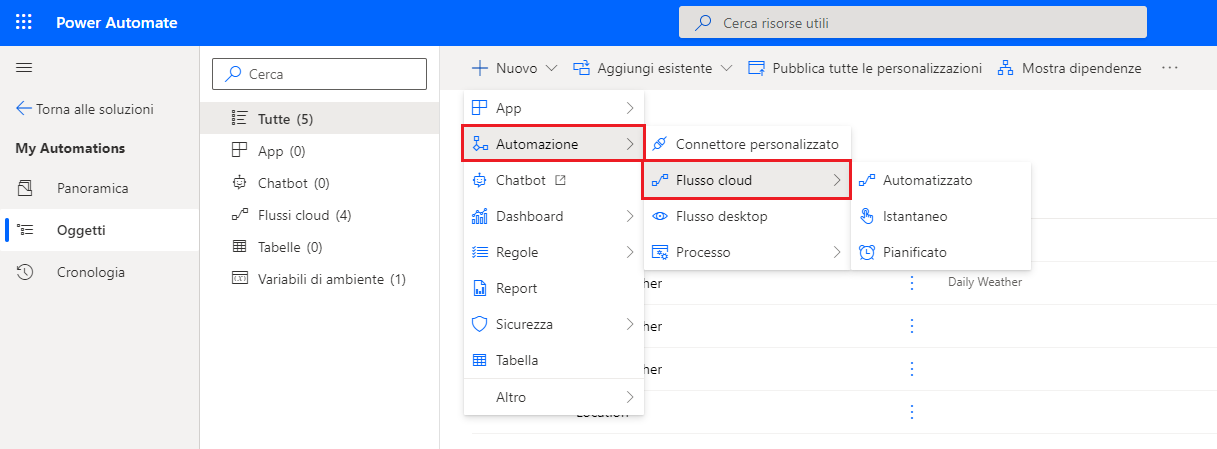
Task: Select Flussi cloud (4) in object list
Action: [304, 215]
